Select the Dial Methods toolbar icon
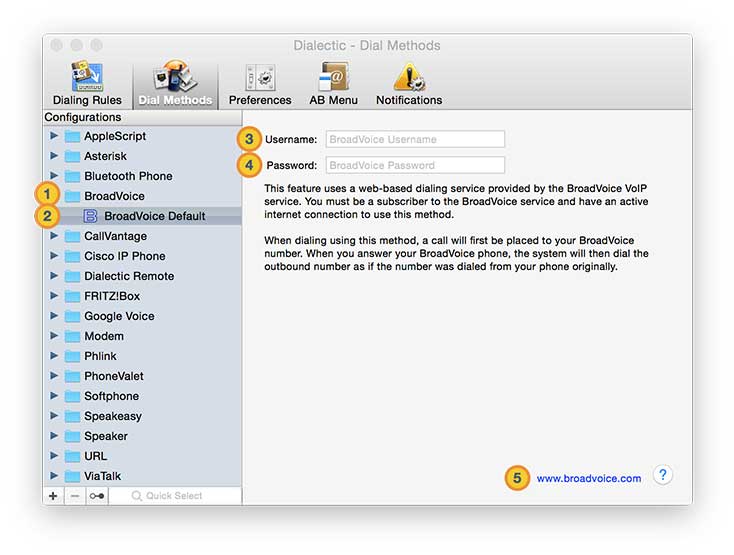 [175, 76]
